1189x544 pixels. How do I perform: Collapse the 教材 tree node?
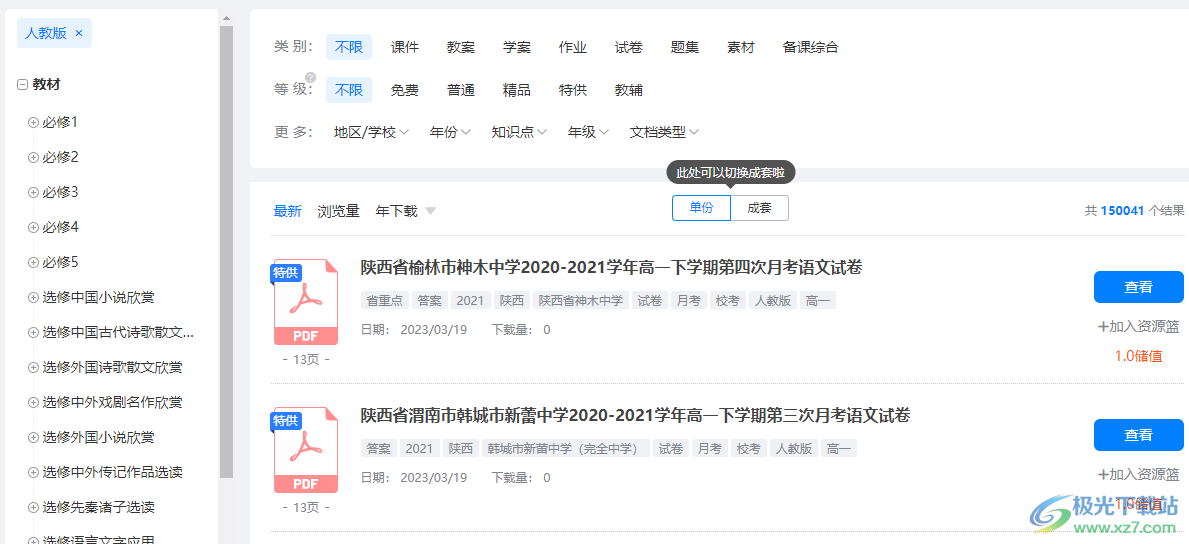[22, 85]
